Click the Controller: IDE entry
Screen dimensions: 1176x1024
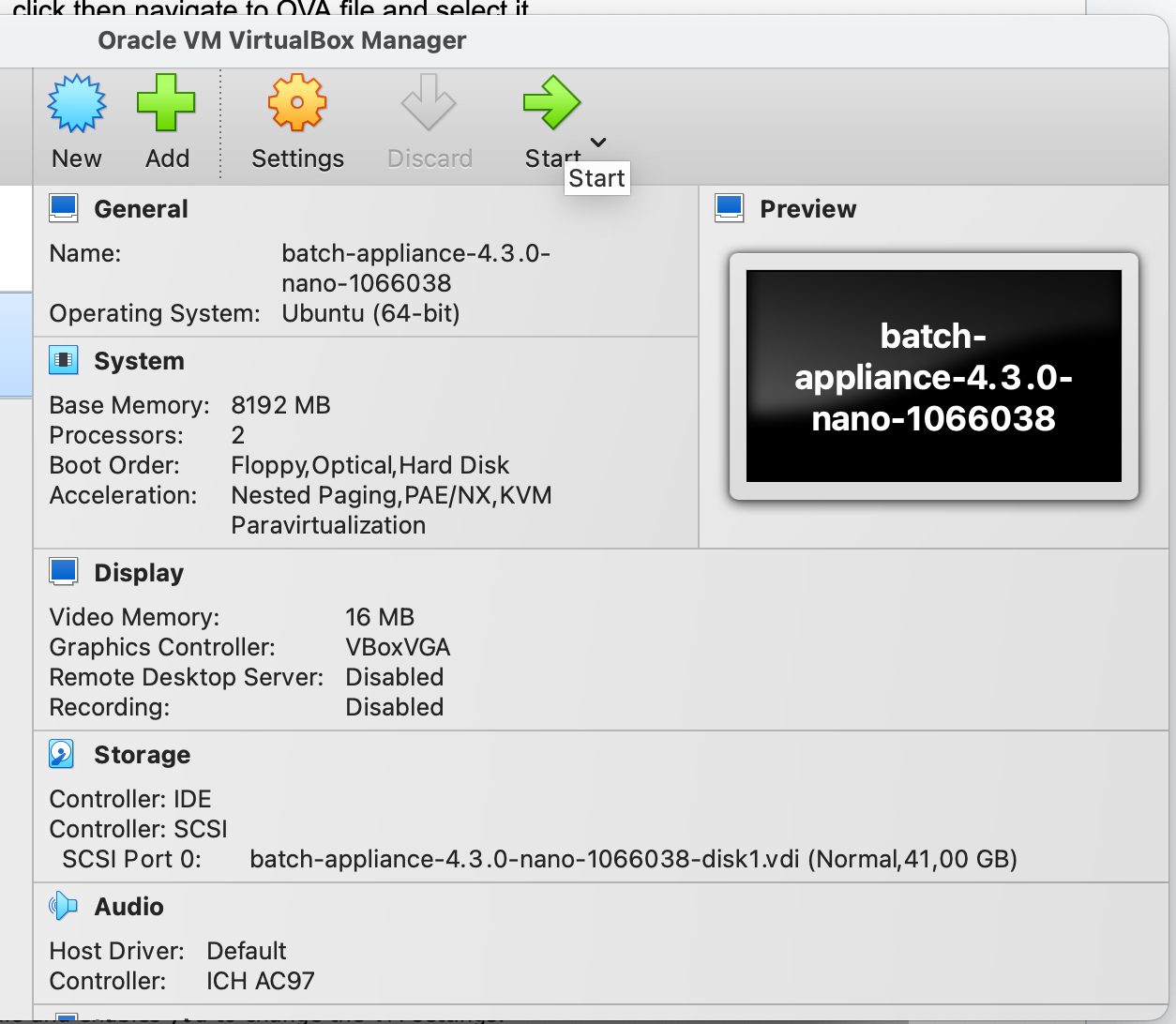point(130,799)
